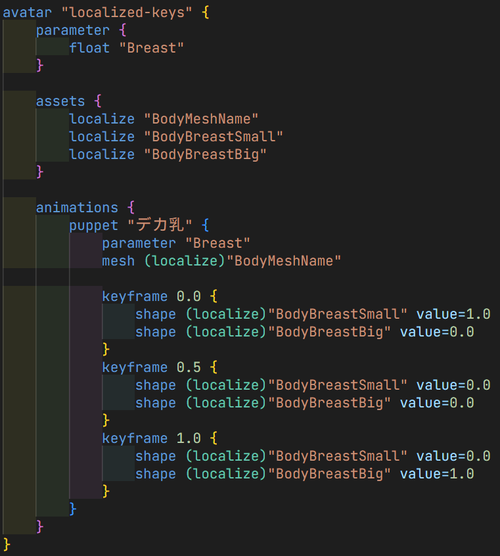The width and height of the screenshot is (500, 556).
Task: Click the localize "BodyBreastSmall" asset entry
Action: coord(176,137)
